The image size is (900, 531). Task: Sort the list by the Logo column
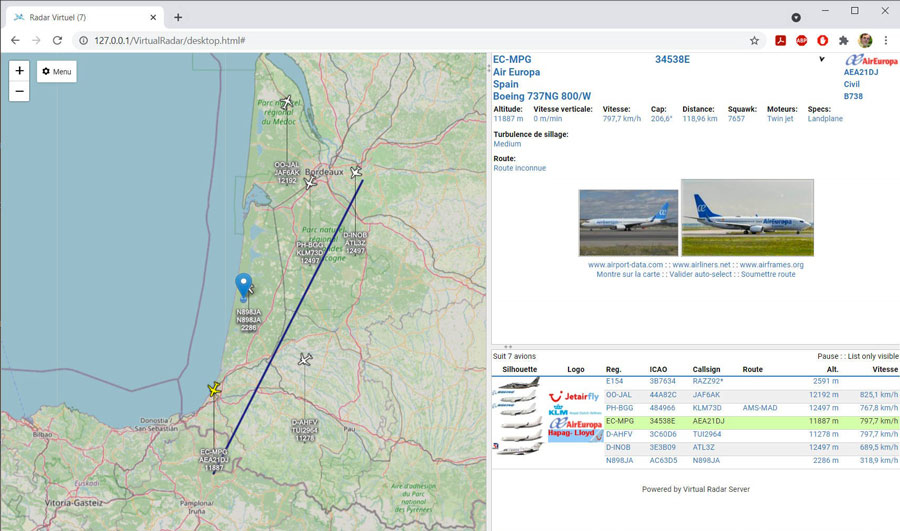coord(576,369)
